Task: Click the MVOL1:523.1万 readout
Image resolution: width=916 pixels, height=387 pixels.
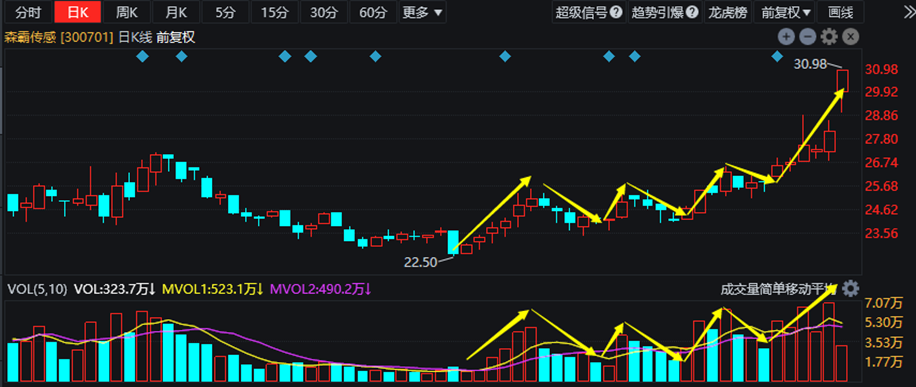Action: tap(213, 288)
